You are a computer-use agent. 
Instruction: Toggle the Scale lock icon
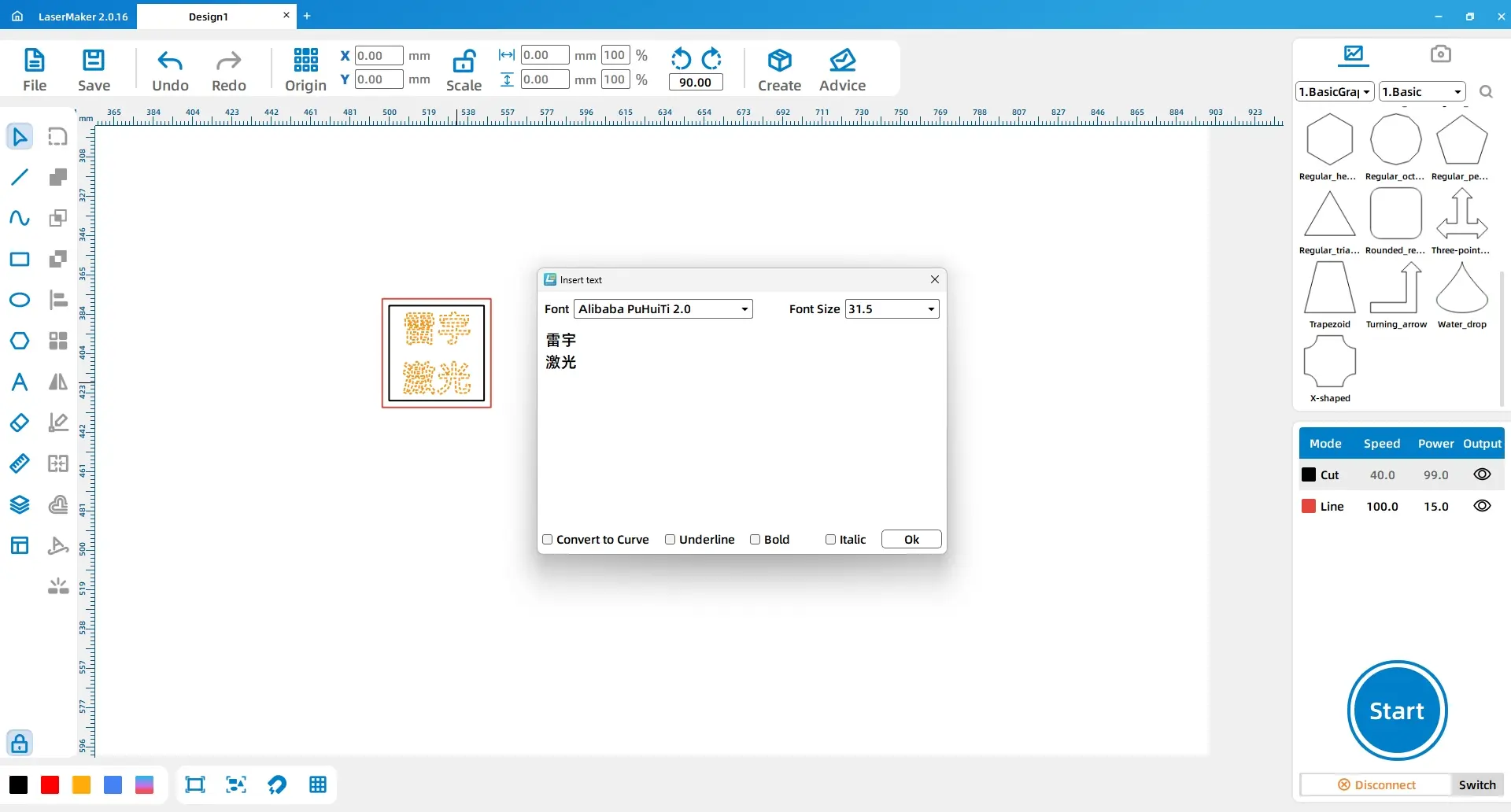464,61
